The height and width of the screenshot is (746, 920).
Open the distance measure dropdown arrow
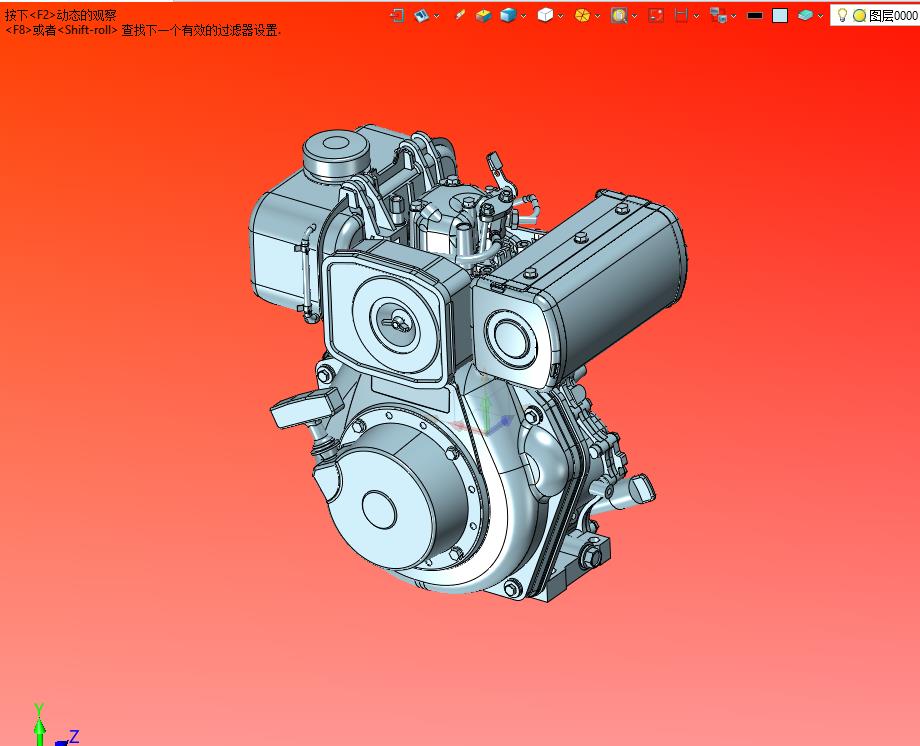[x=696, y=16]
